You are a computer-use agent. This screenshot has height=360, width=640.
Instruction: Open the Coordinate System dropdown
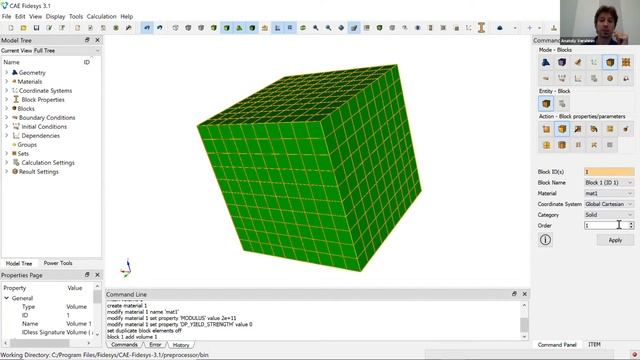tap(609, 204)
